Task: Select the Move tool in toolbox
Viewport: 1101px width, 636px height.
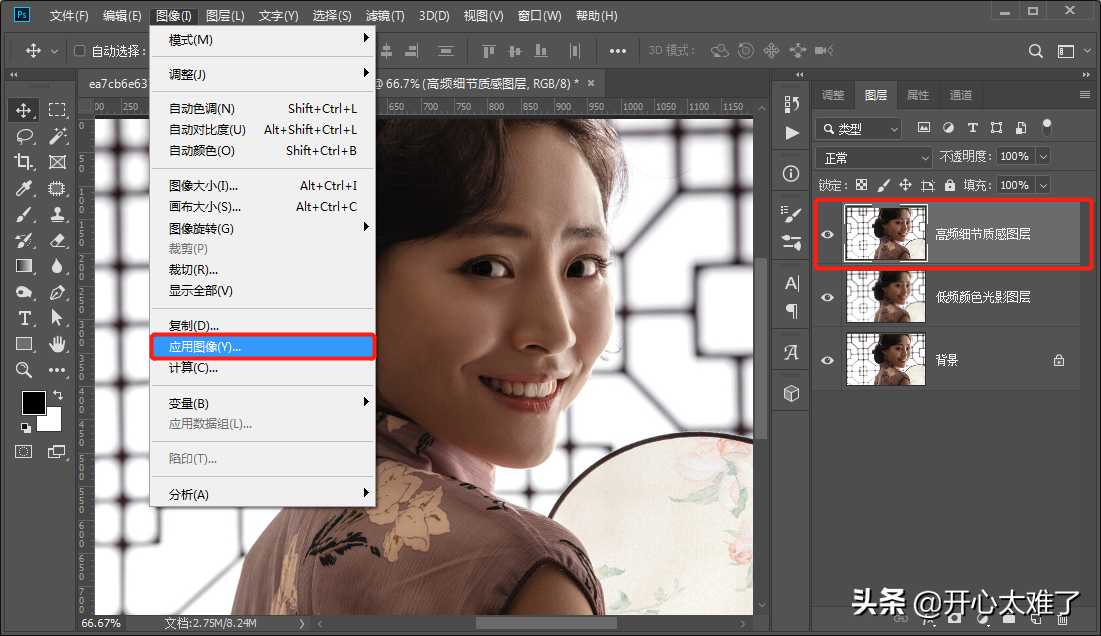Action: (23, 110)
